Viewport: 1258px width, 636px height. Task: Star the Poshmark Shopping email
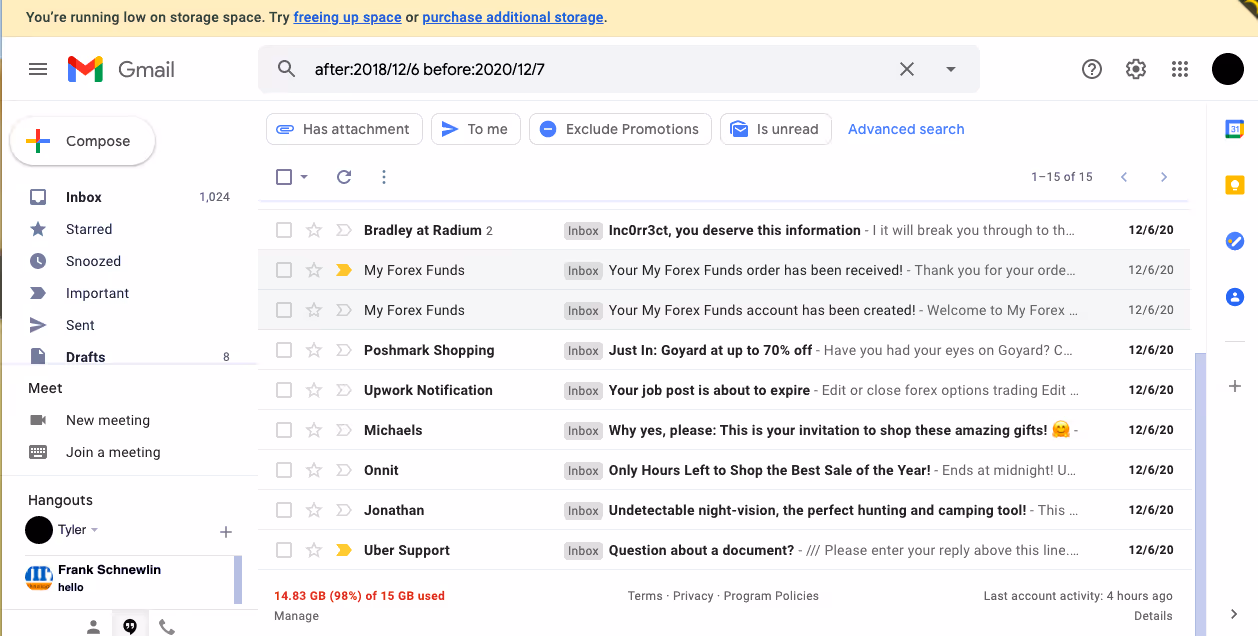(x=314, y=350)
